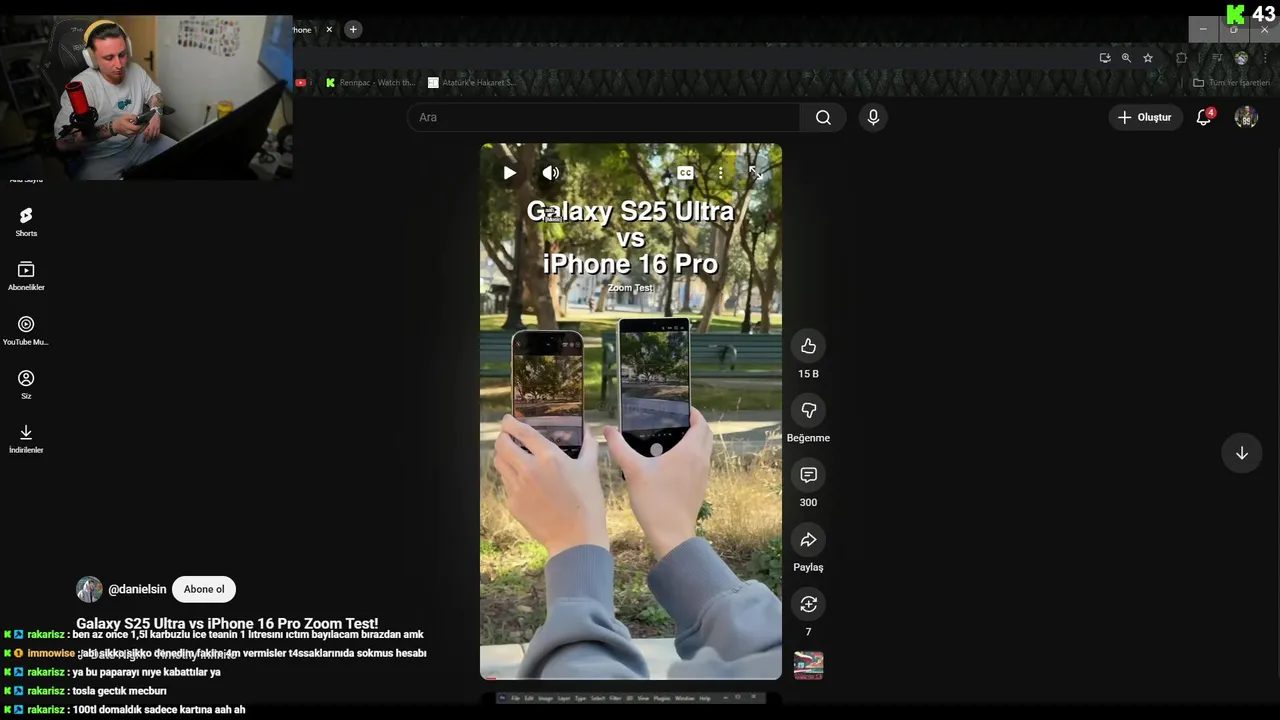Mute the Shorts video volume
The width and height of the screenshot is (1280, 720).
(x=551, y=173)
